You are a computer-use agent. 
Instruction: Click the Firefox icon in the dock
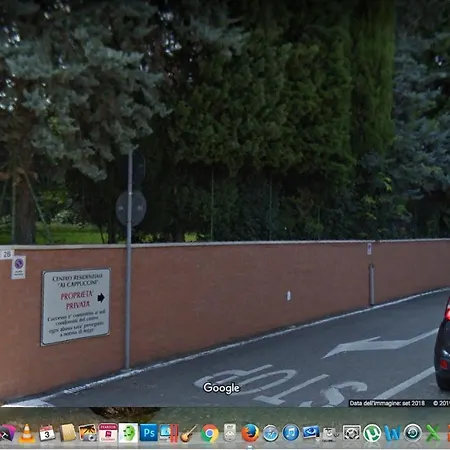(x=250, y=433)
